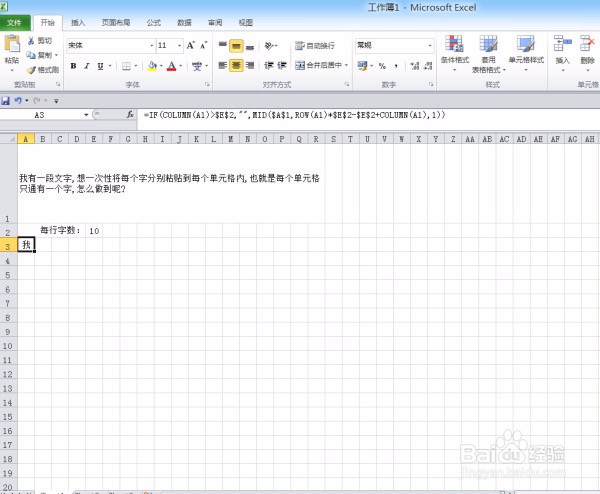Expand Merge & Center options arrow
Image resolution: width=600 pixels, height=494 pixels.
click(346, 65)
